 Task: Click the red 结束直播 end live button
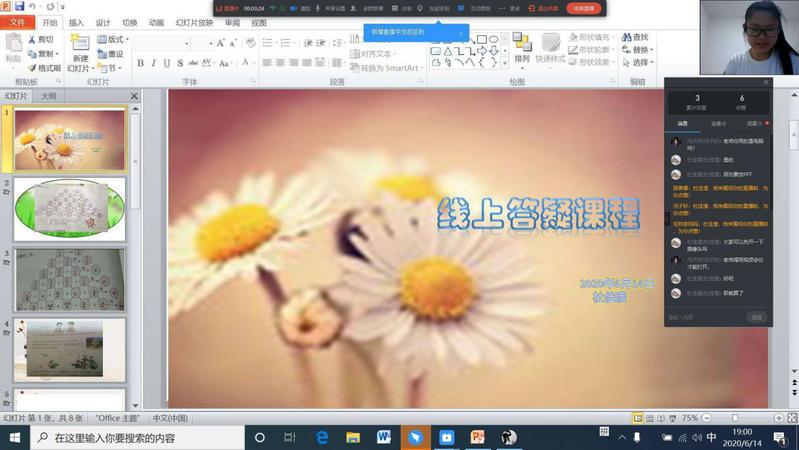(583, 8)
